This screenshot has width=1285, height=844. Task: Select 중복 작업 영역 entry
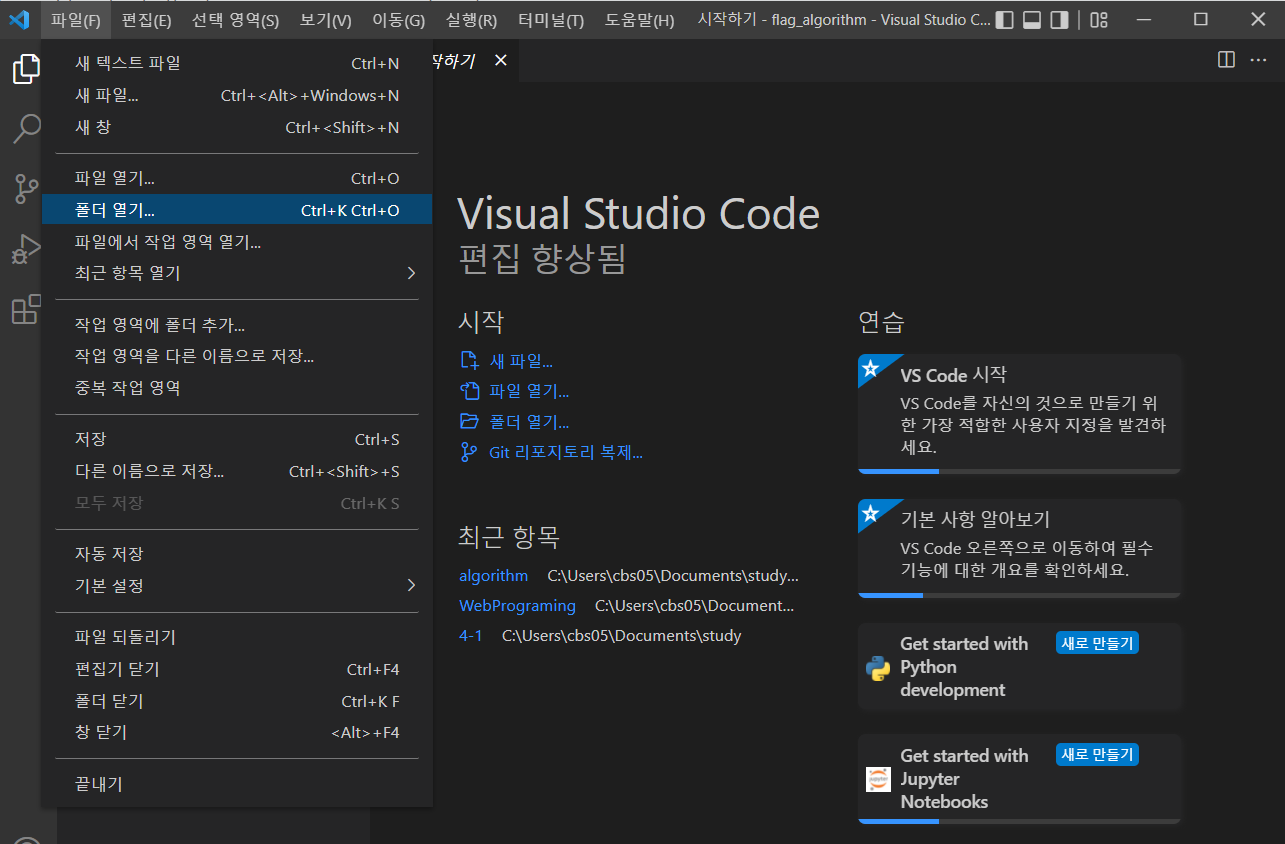(x=236, y=388)
